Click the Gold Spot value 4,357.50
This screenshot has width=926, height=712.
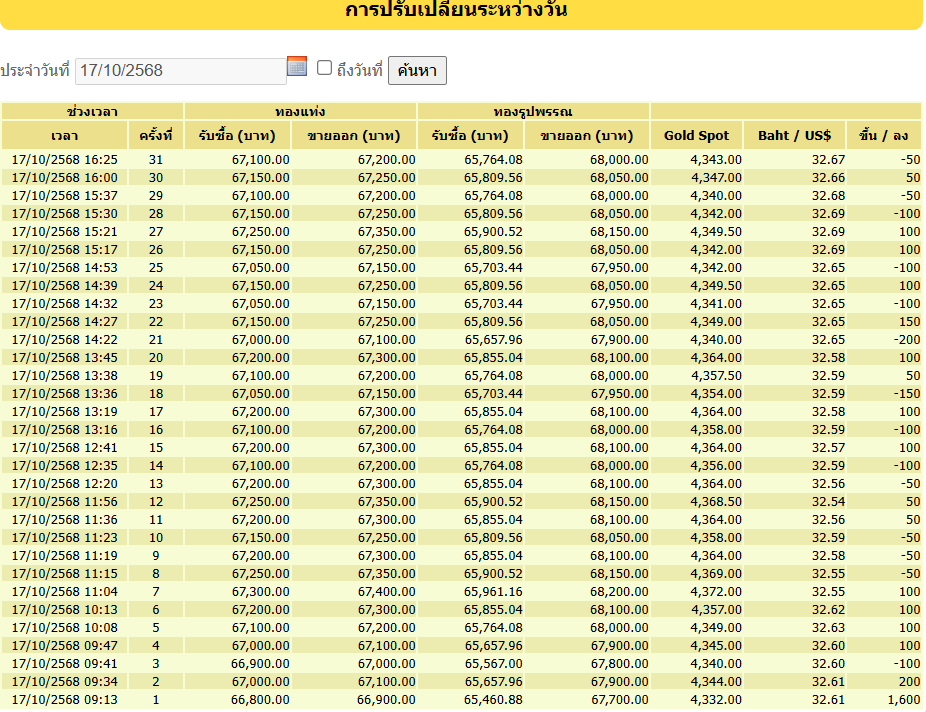point(716,376)
